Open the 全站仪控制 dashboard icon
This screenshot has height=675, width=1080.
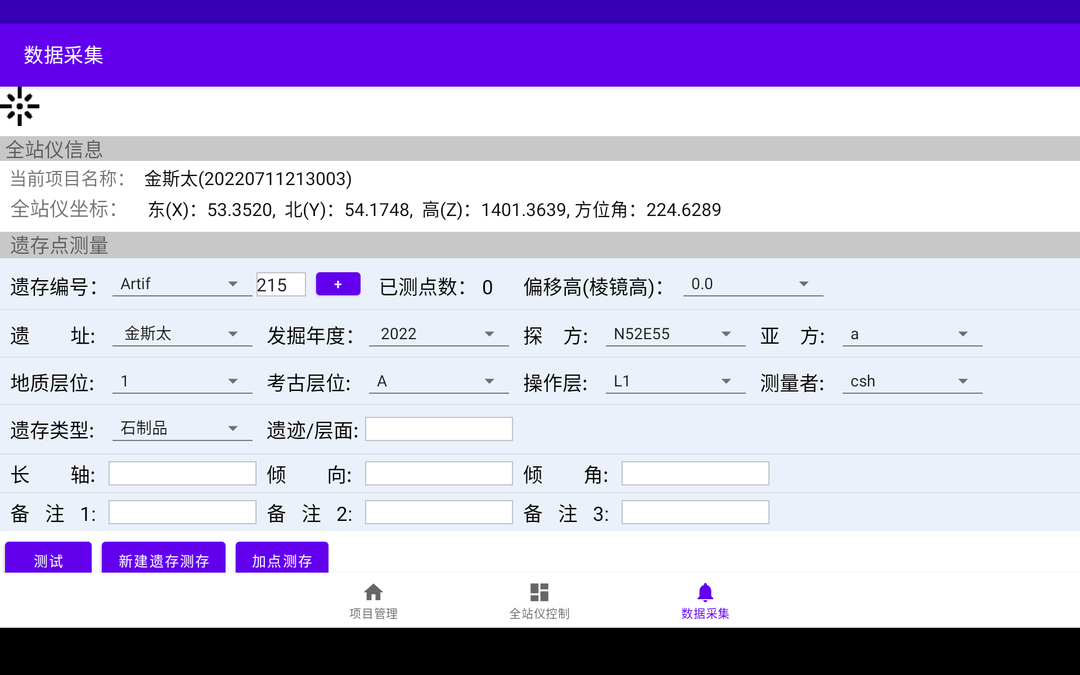539,592
